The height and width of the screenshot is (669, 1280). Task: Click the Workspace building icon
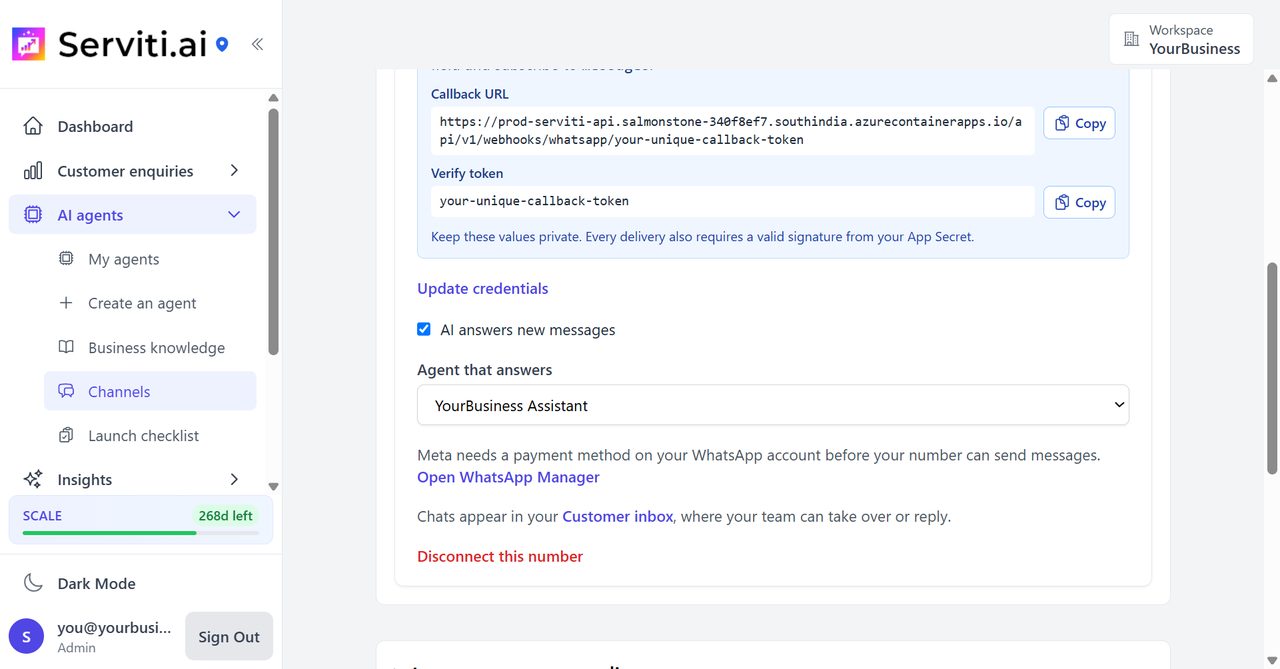coord(1131,39)
